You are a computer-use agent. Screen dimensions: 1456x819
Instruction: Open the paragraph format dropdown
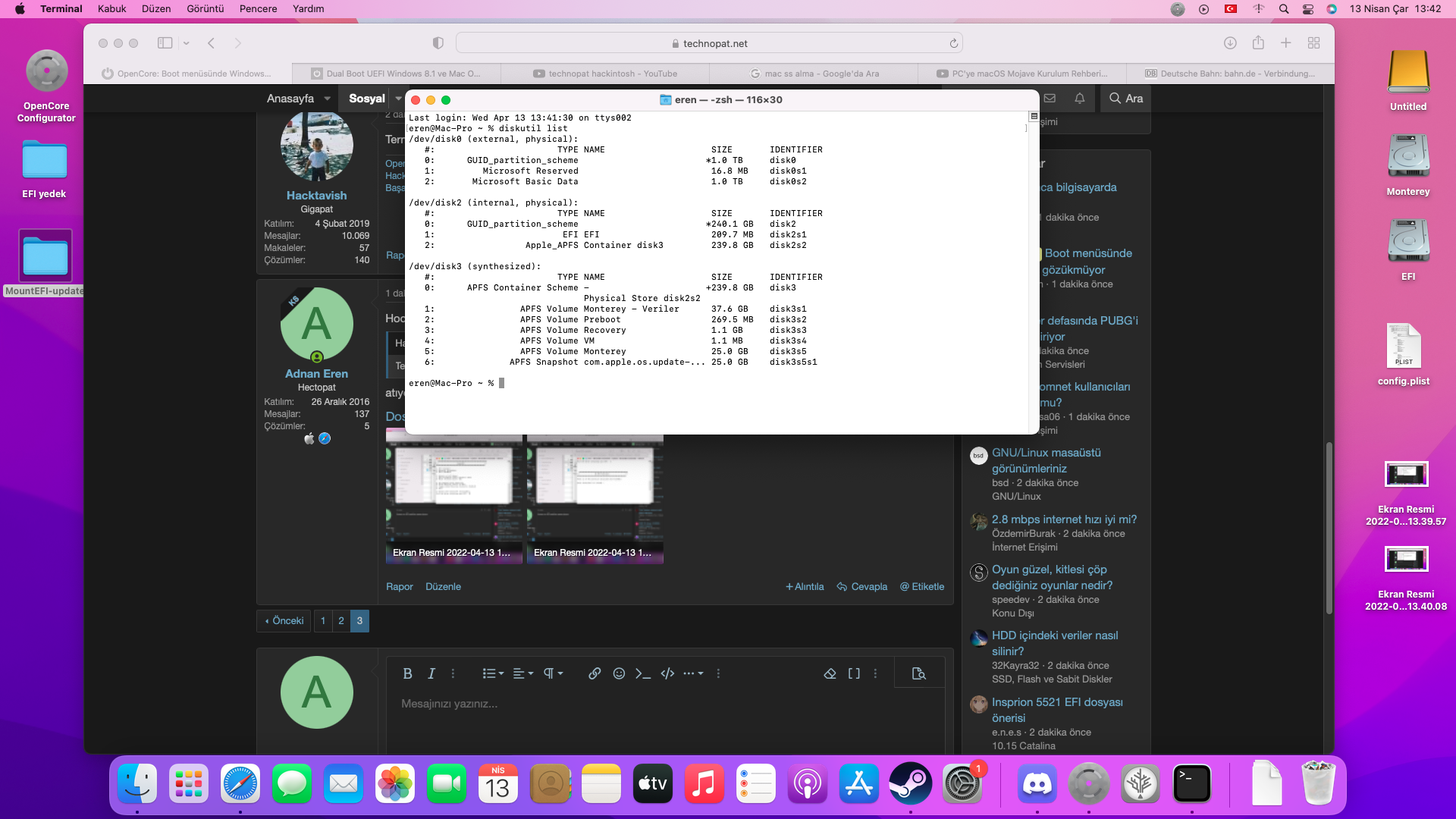553,673
